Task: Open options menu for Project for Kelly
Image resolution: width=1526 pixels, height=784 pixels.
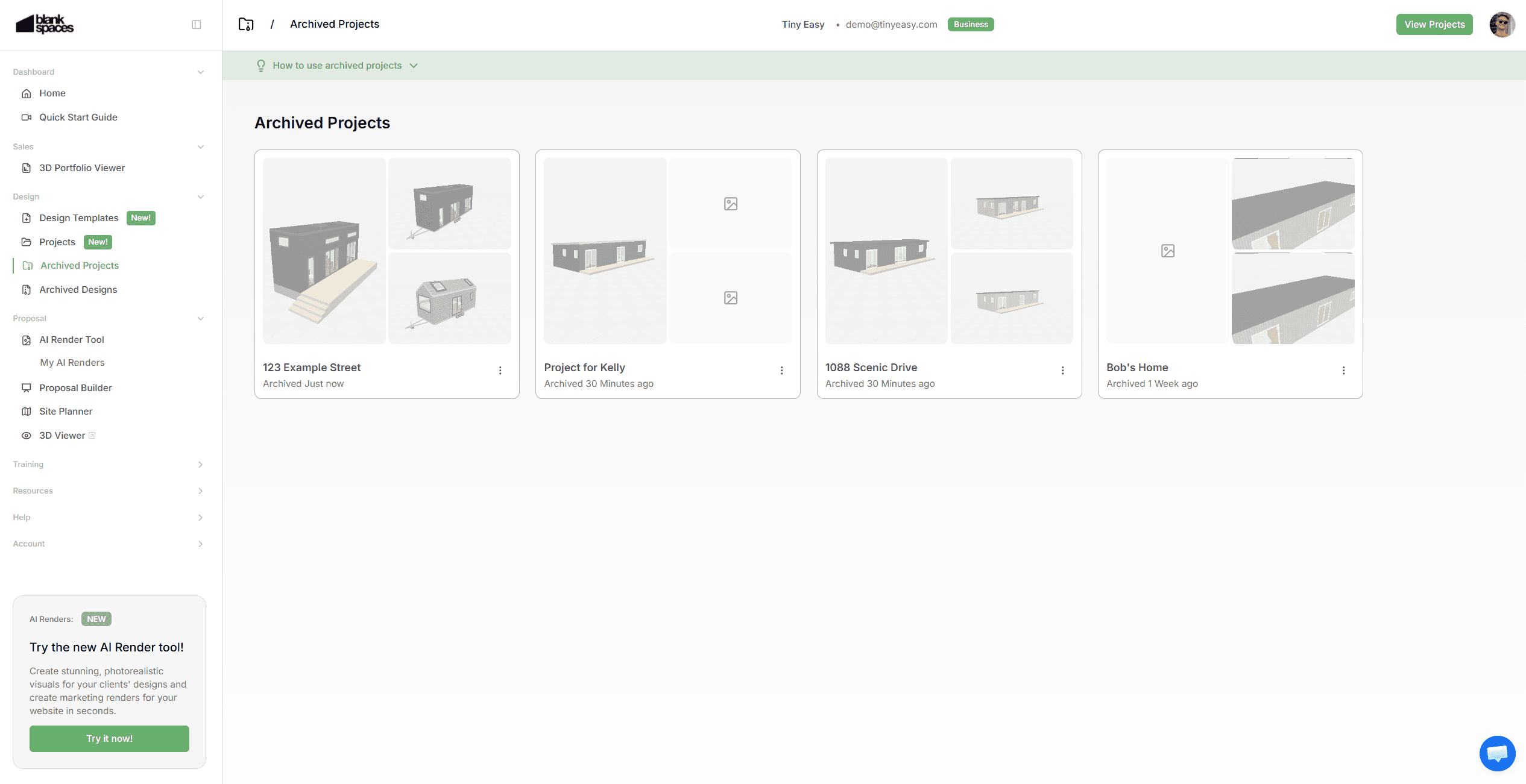Action: 781,371
